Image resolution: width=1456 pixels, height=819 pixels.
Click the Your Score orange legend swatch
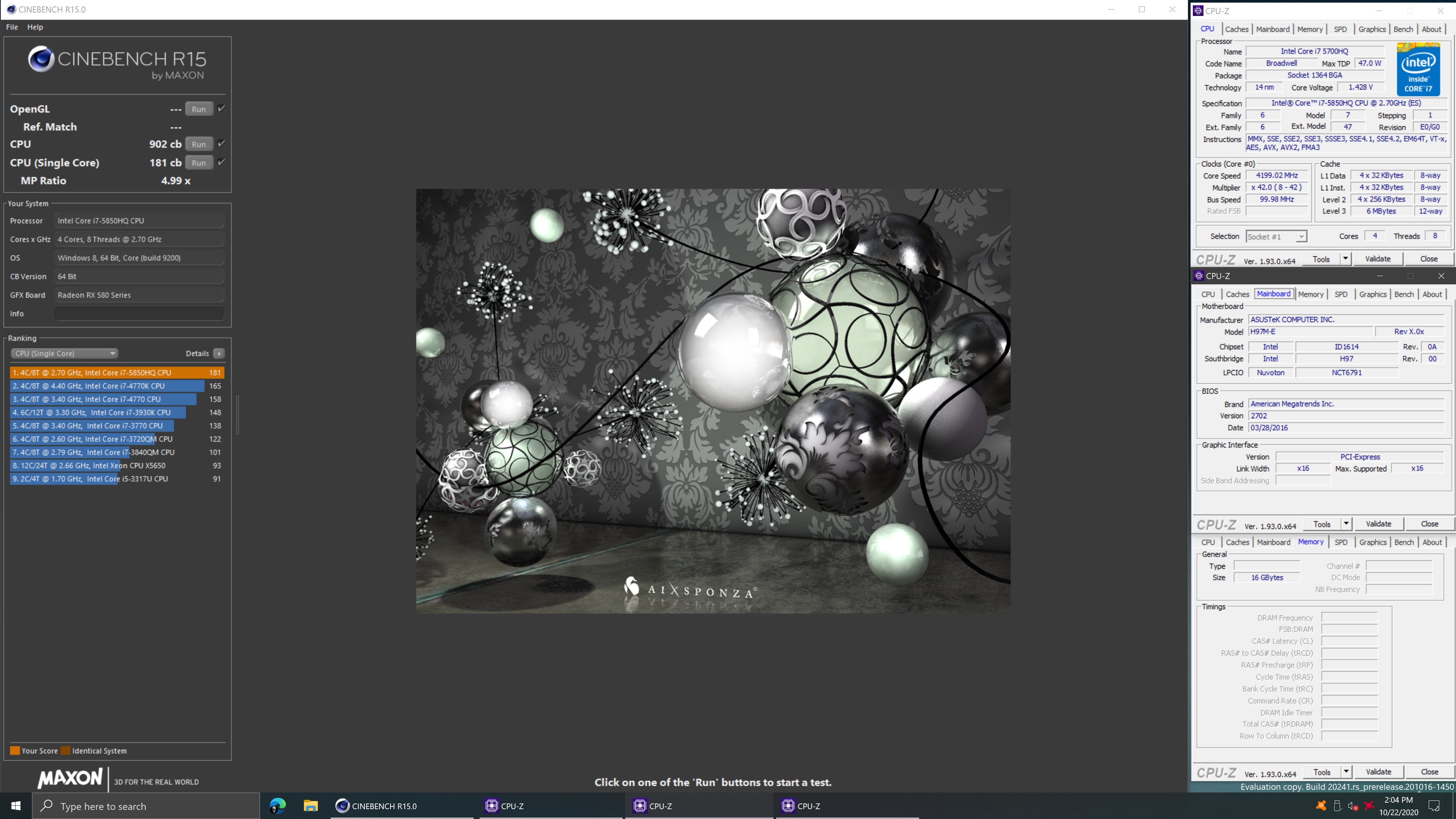coord(15,751)
